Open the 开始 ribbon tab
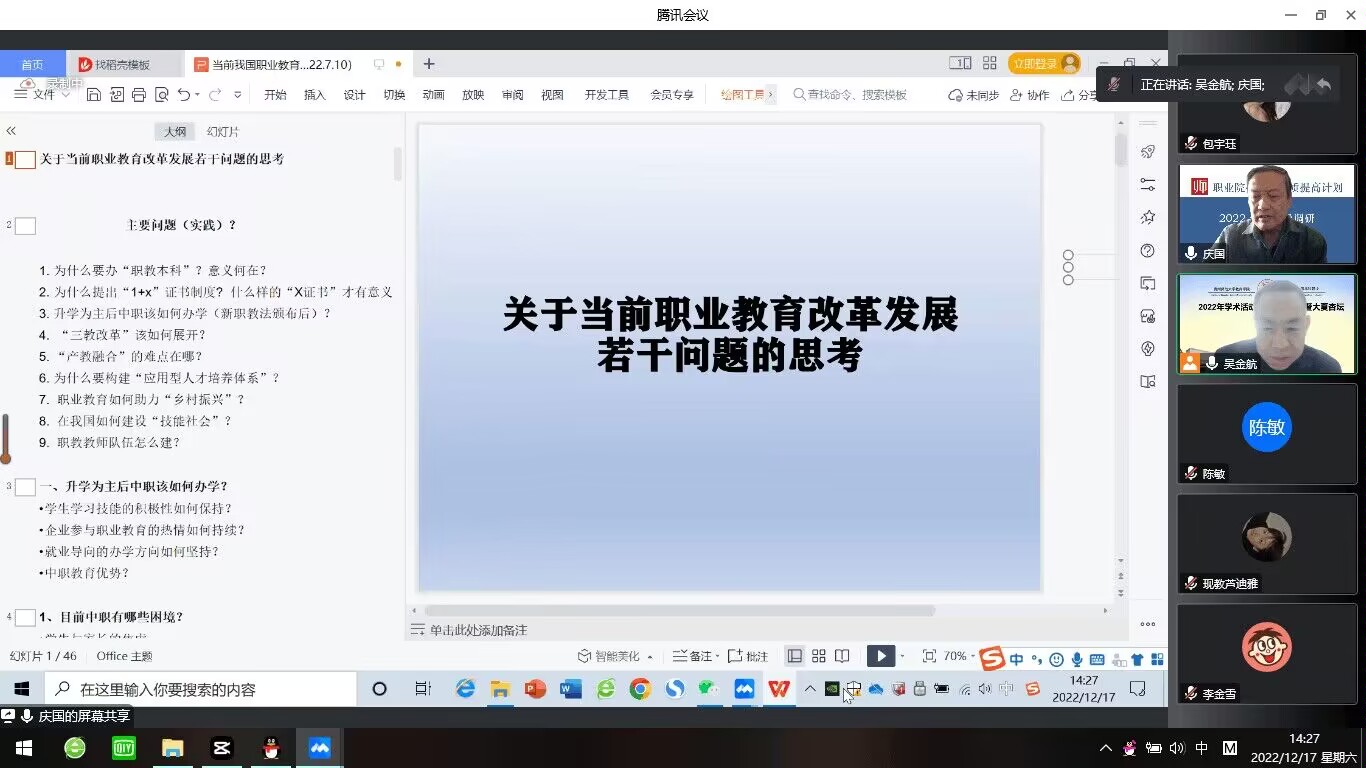 275,95
